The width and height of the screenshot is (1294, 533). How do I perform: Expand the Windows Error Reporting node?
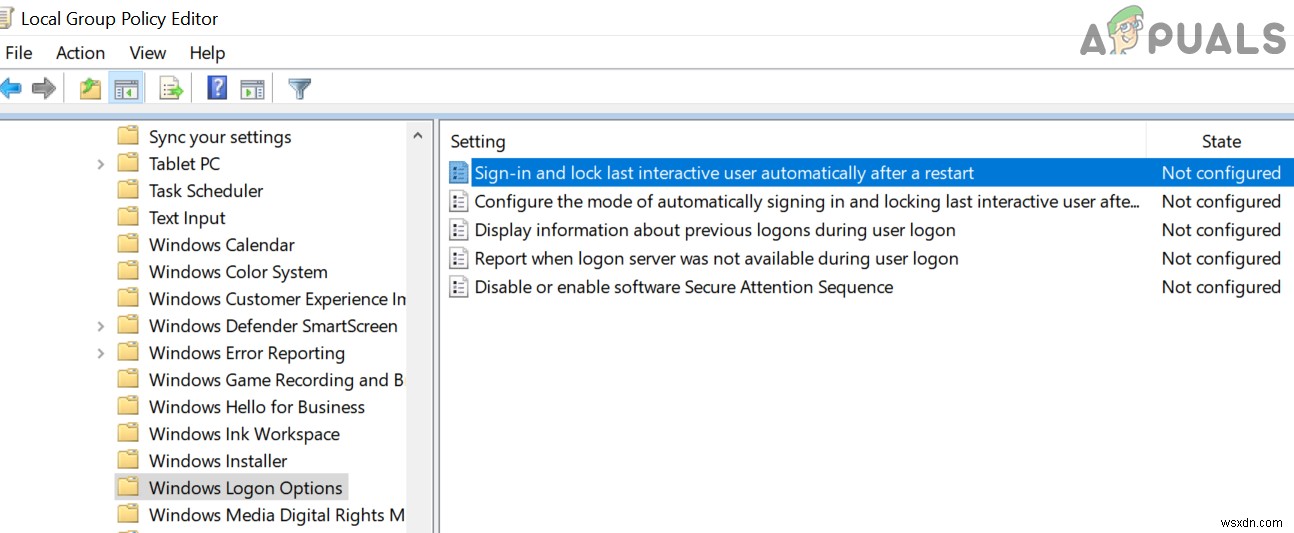coord(100,353)
